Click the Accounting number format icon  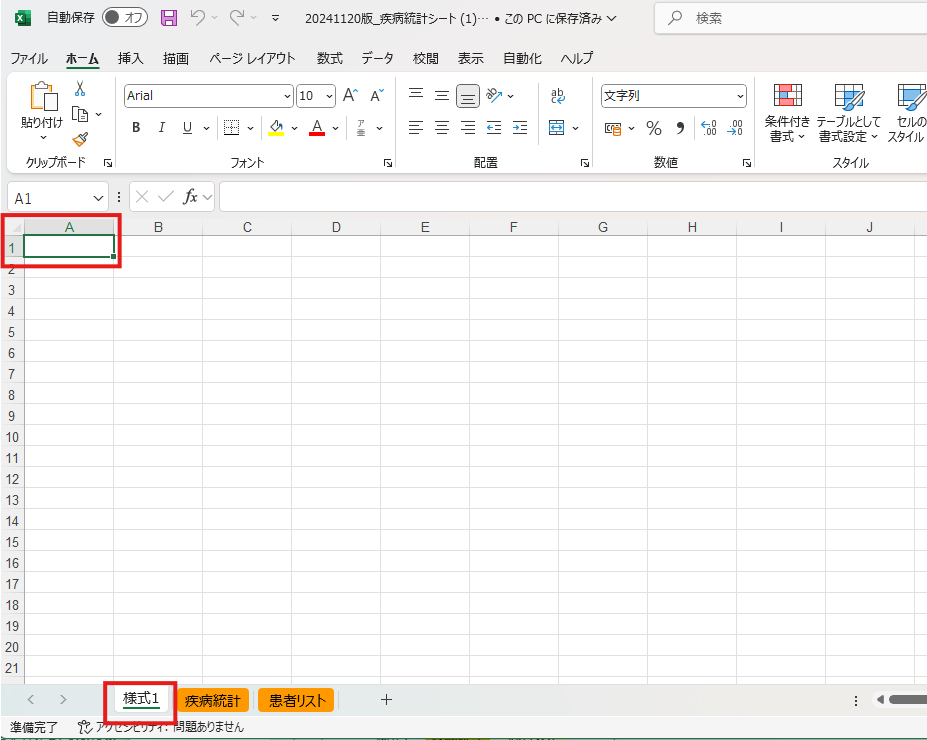coord(613,128)
